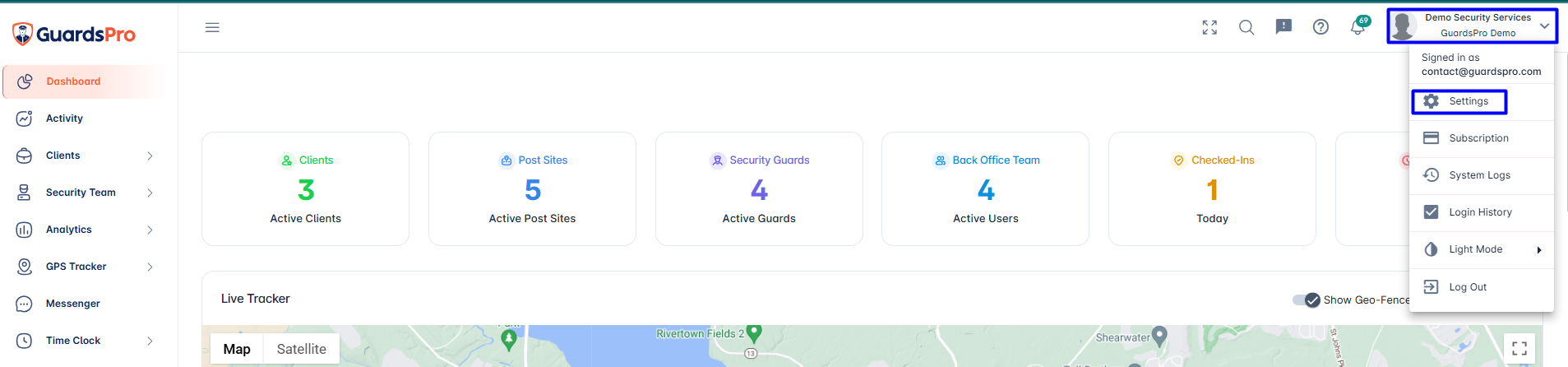
Task: Collapse sidebar using the hamburger menu icon
Action: [212, 27]
